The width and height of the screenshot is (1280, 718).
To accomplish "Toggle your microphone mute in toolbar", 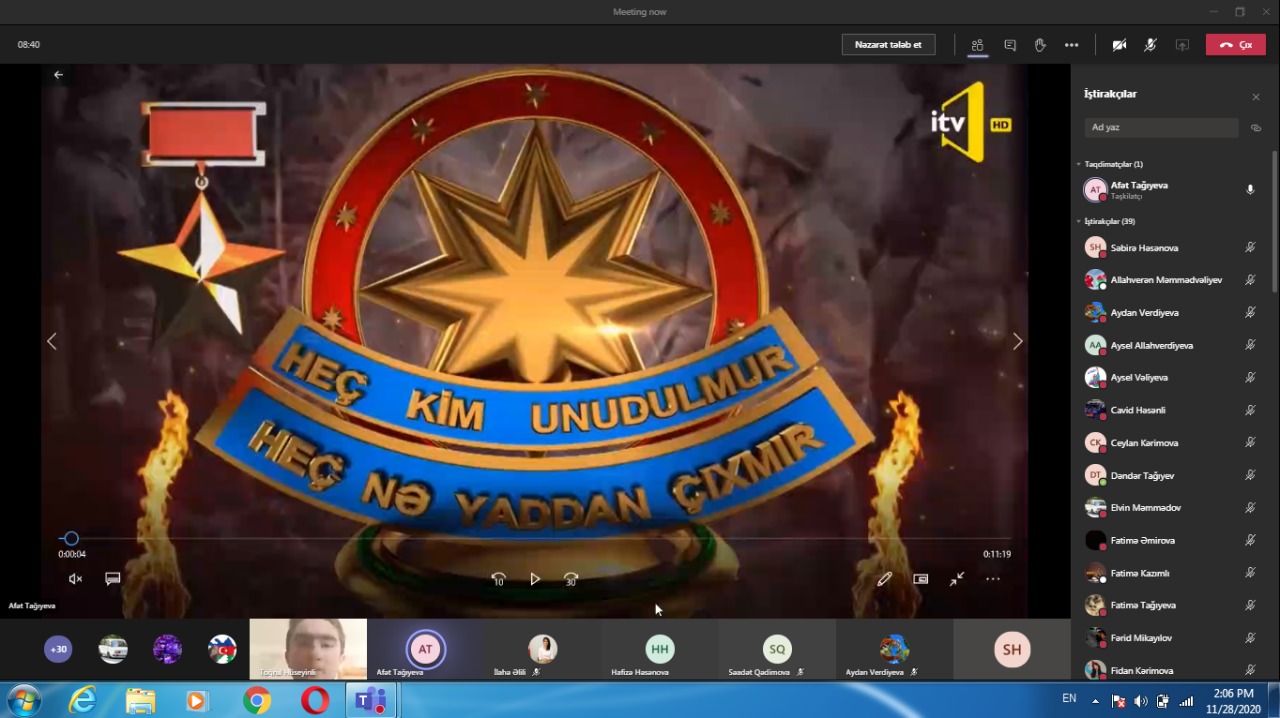I will (1150, 45).
